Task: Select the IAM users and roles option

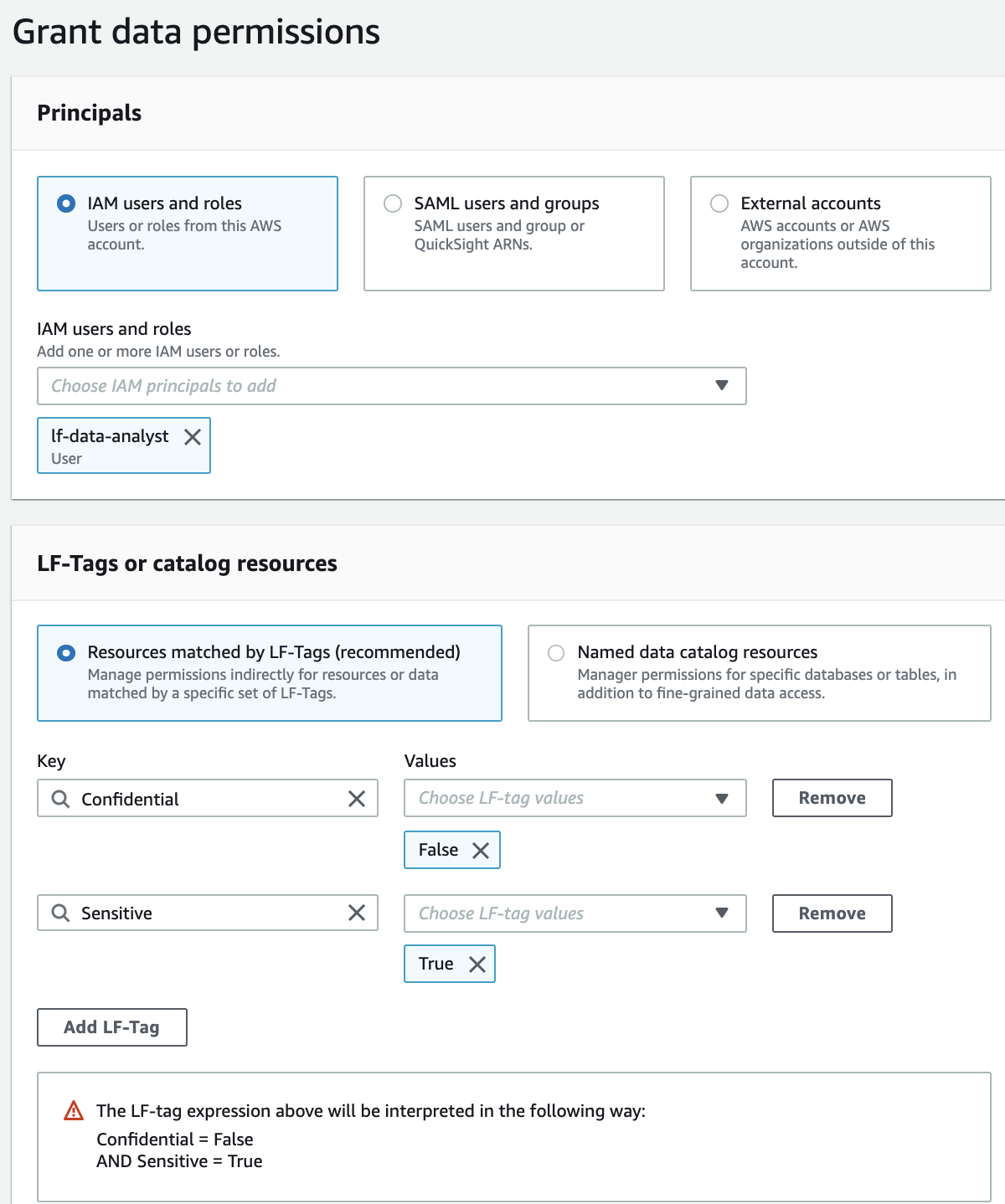Action: (66, 203)
